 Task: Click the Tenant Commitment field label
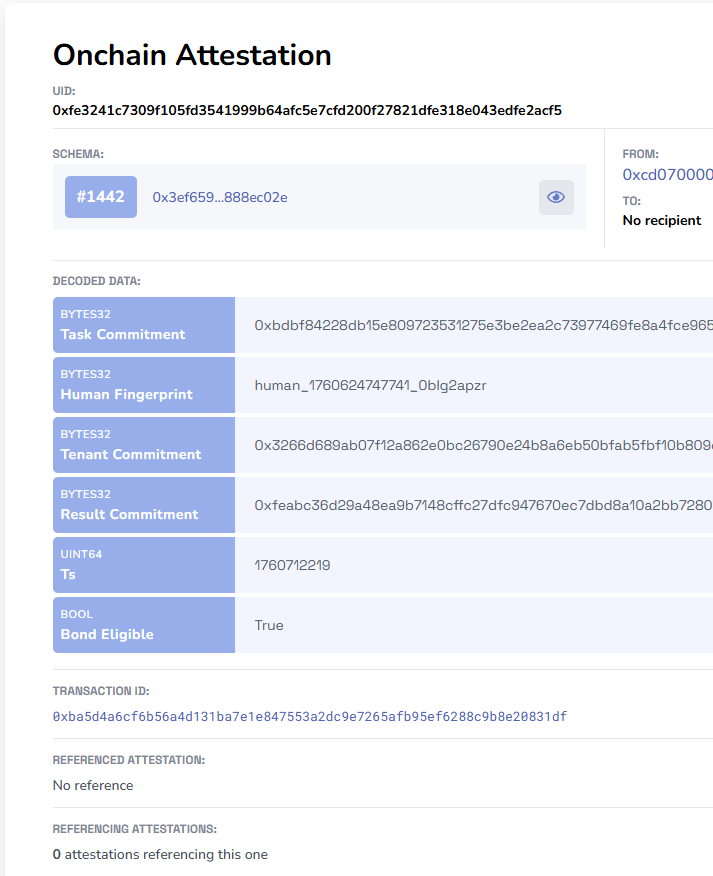pyautogui.click(x=131, y=454)
